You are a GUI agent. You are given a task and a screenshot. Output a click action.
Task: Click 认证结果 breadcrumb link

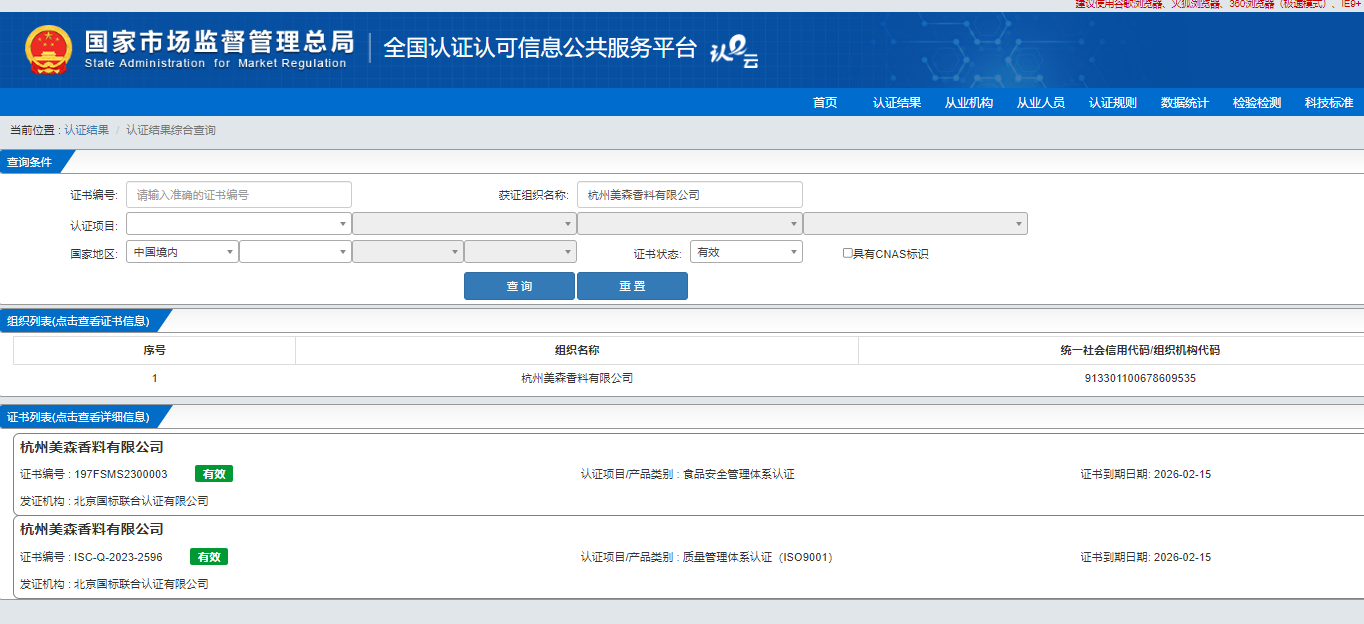(87, 130)
